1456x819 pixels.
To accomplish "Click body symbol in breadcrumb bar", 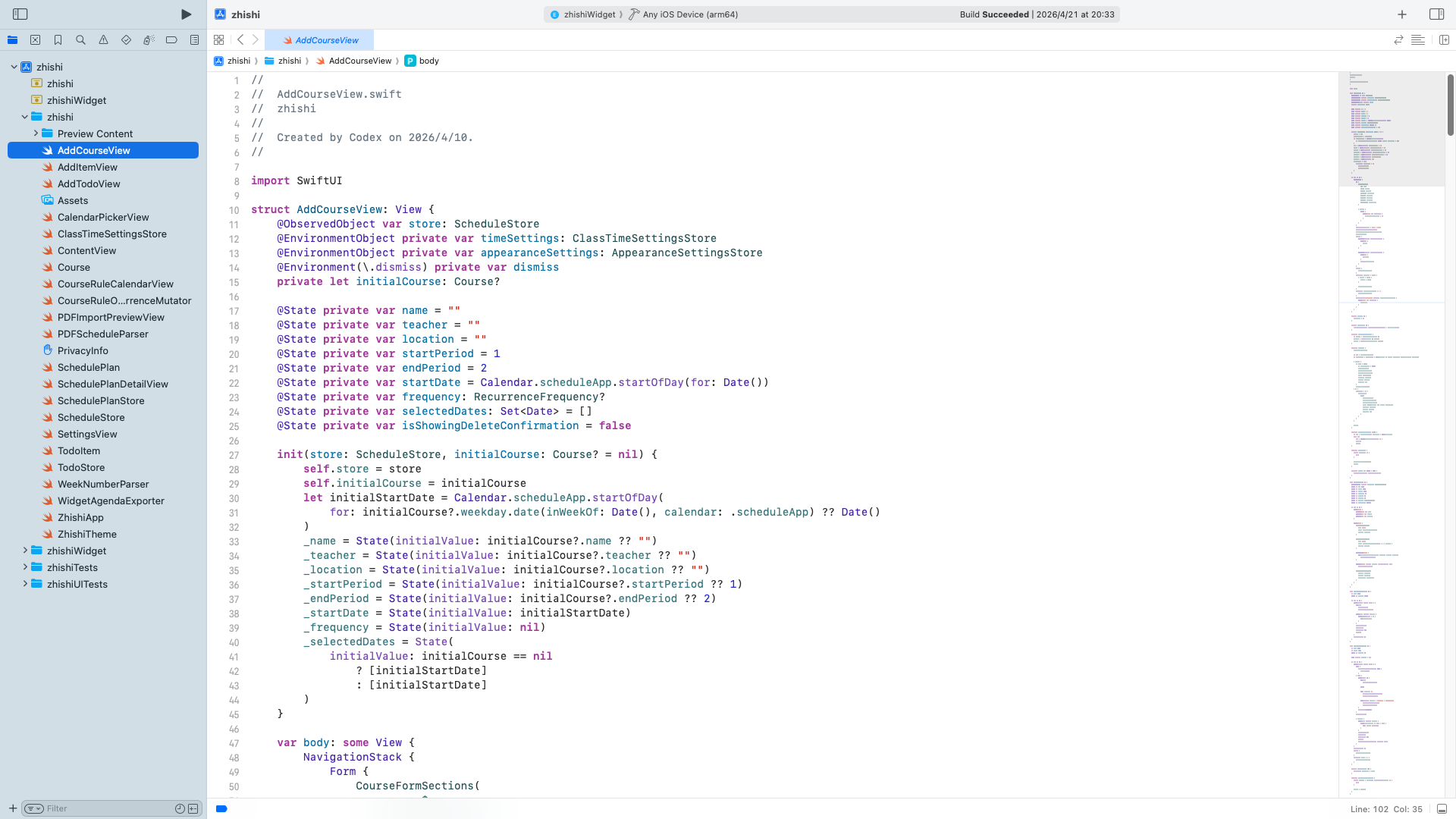I will pyautogui.click(x=422, y=61).
